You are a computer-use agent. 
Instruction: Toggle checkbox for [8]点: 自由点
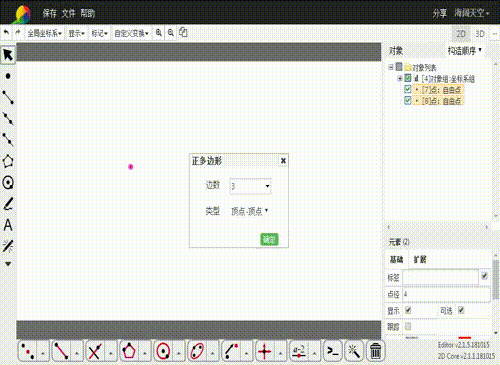[x=408, y=100]
